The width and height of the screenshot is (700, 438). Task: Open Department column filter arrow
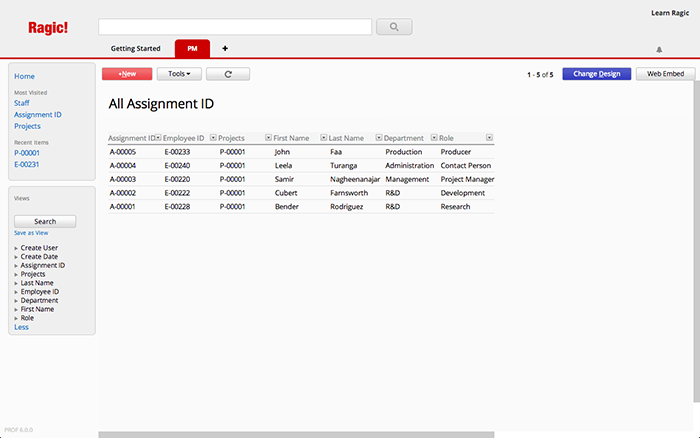[434, 138]
